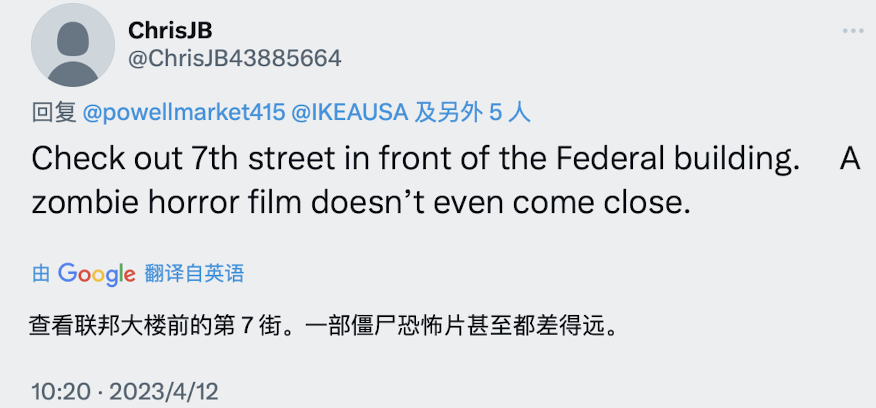876x408 pixels.
Task: Open the tweet's more options ellipsis
Action: (x=852, y=31)
